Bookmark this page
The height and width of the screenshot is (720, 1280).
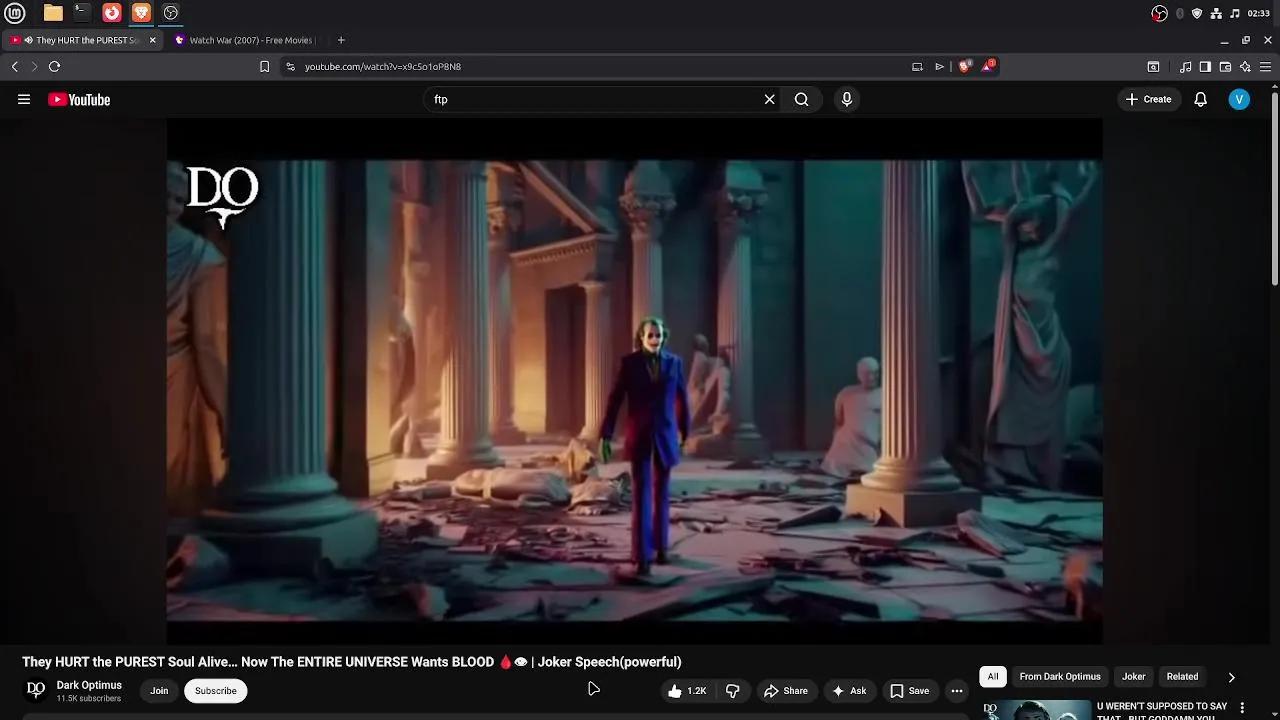(264, 67)
